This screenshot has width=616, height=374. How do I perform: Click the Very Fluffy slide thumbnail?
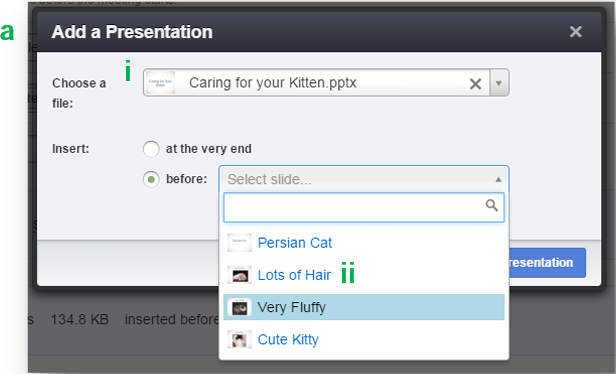239,307
